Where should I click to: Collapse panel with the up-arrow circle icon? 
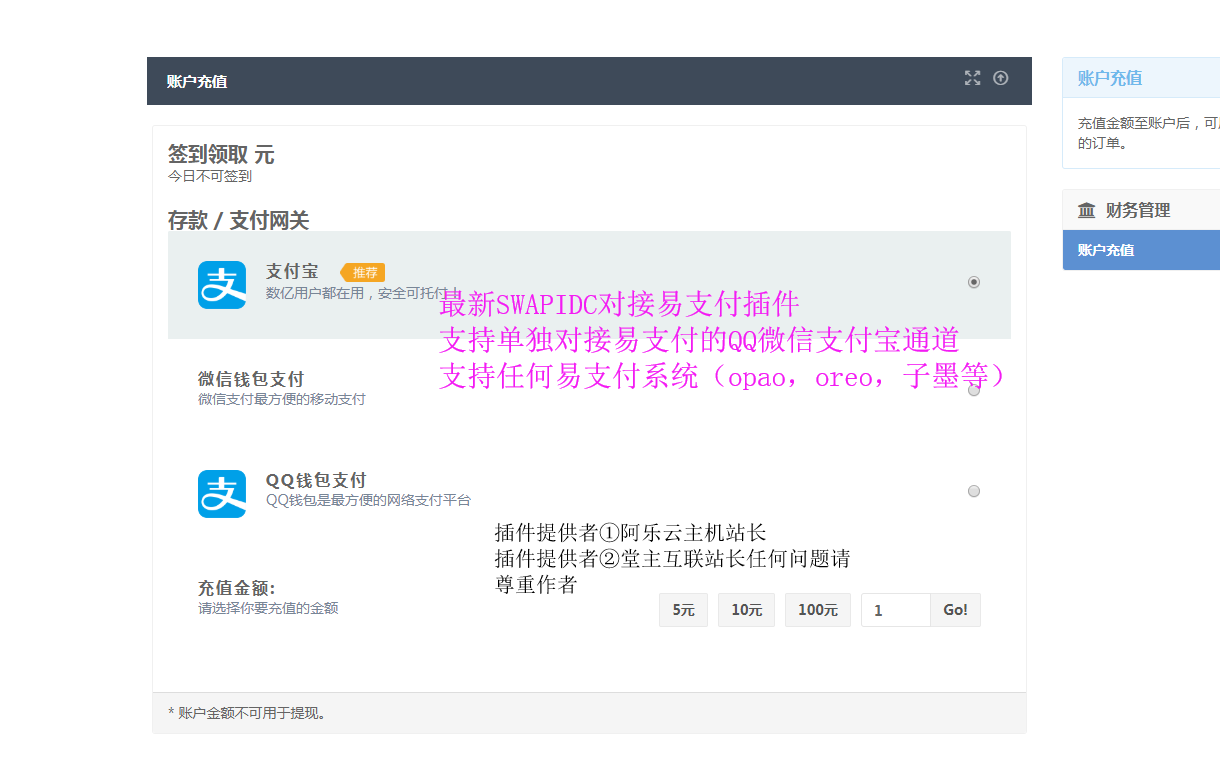[x=1000, y=78]
